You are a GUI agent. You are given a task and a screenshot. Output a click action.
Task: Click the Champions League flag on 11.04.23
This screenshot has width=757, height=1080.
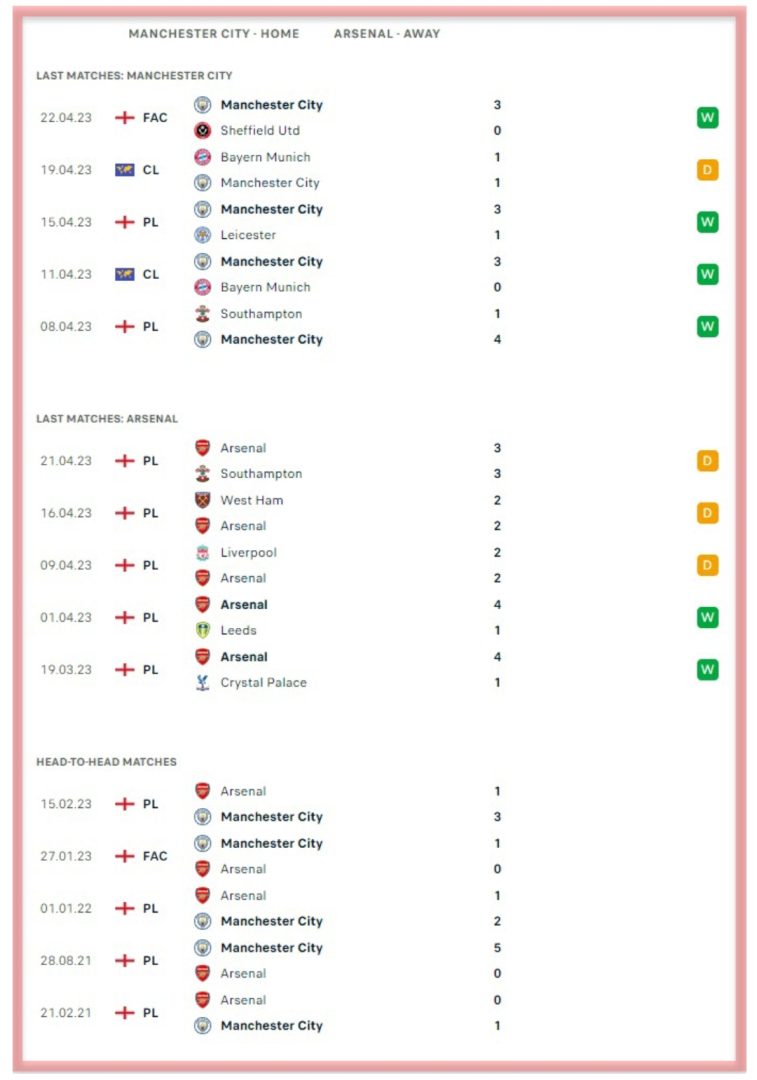[125, 274]
